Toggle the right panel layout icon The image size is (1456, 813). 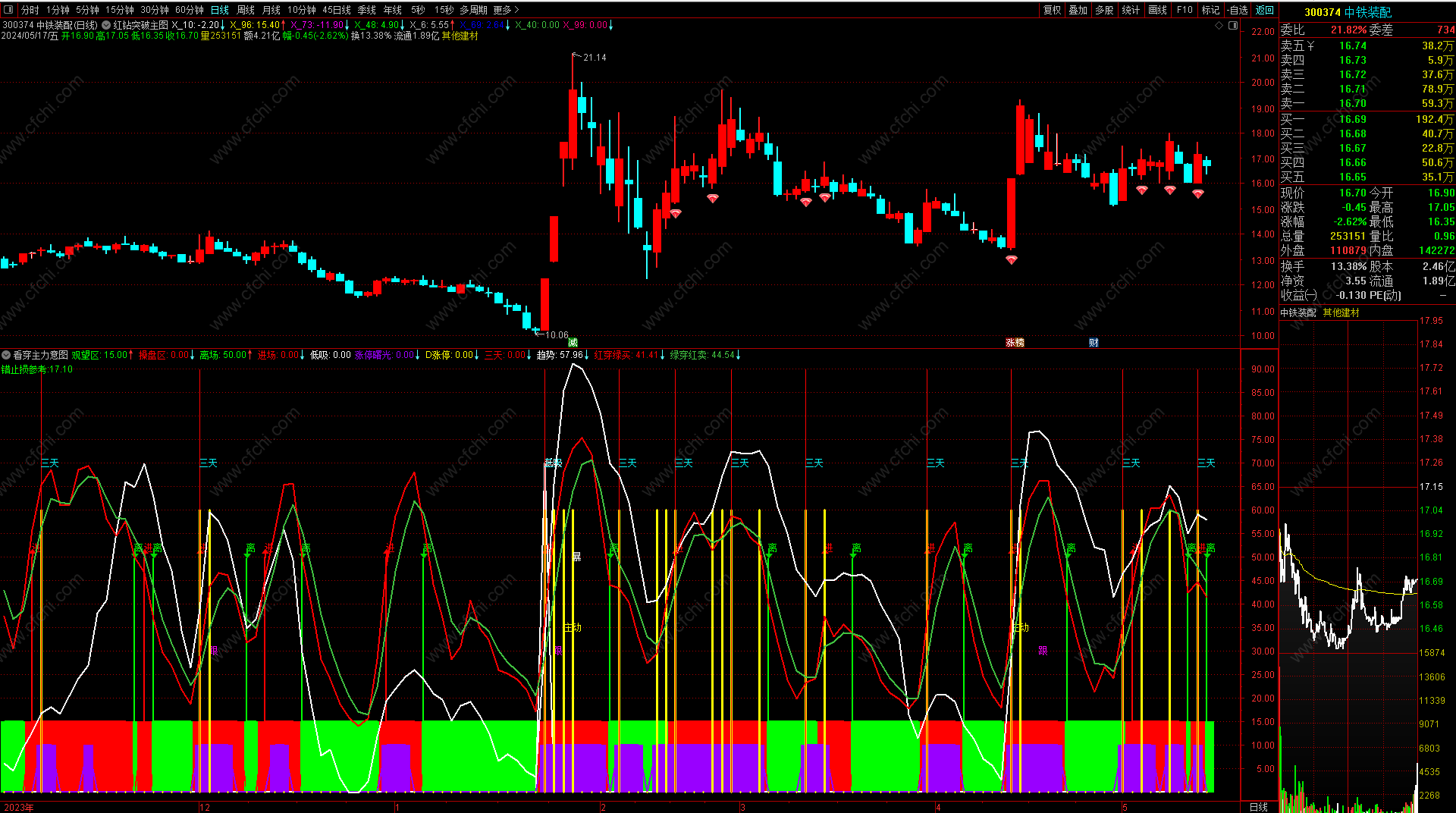pyautogui.click(x=1233, y=25)
